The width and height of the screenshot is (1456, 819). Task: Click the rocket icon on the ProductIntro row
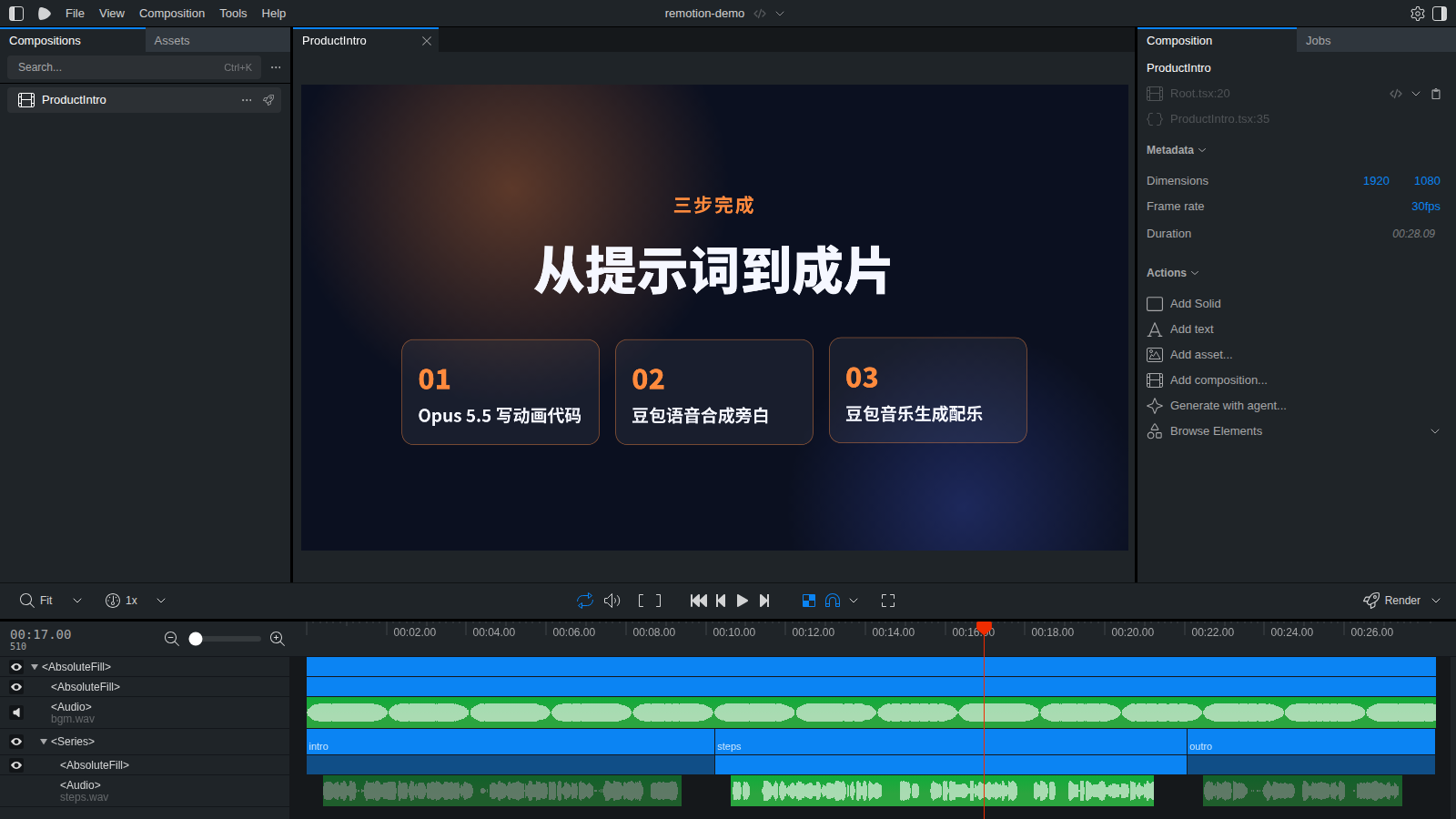(268, 100)
